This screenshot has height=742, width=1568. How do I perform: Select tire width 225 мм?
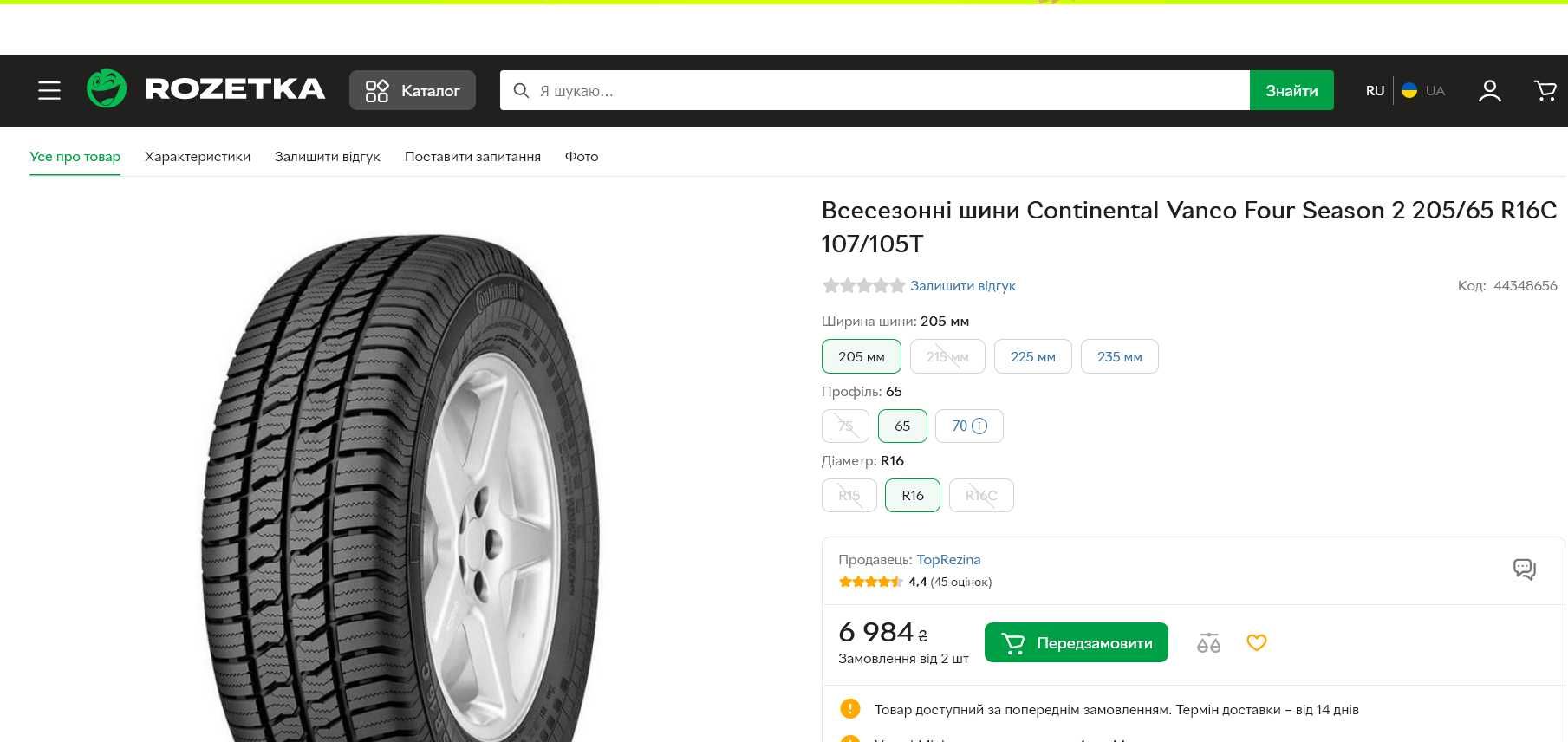1033,356
